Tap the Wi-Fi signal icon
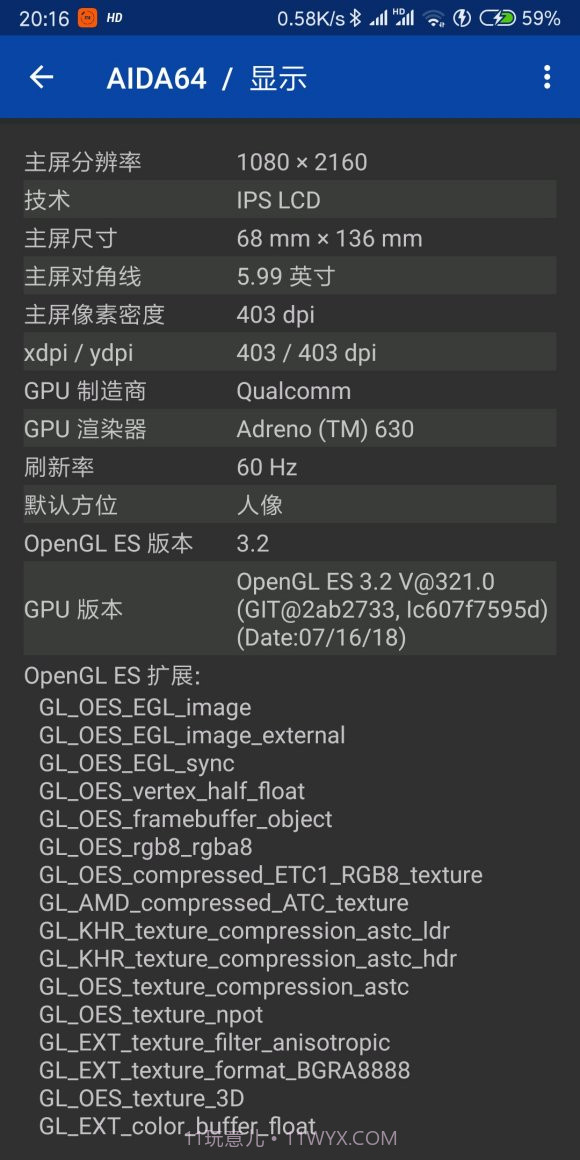The height and width of the screenshot is (1160, 580). [436, 17]
